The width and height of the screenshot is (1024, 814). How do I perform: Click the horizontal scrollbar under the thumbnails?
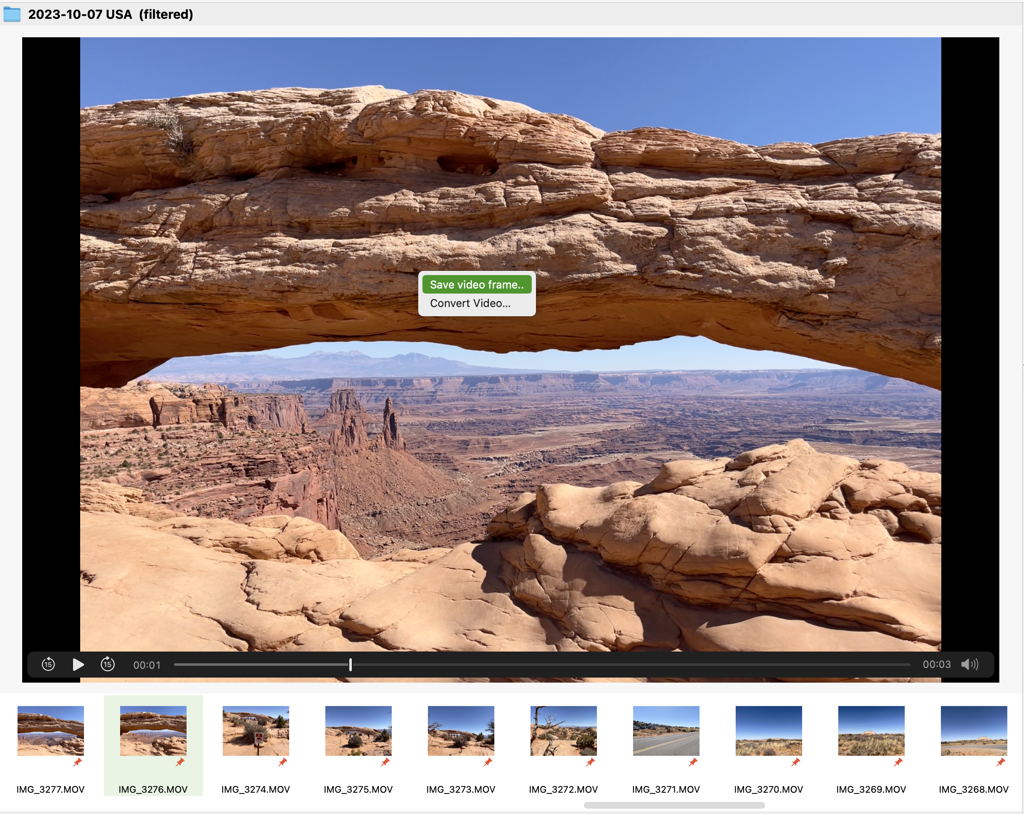(x=674, y=805)
